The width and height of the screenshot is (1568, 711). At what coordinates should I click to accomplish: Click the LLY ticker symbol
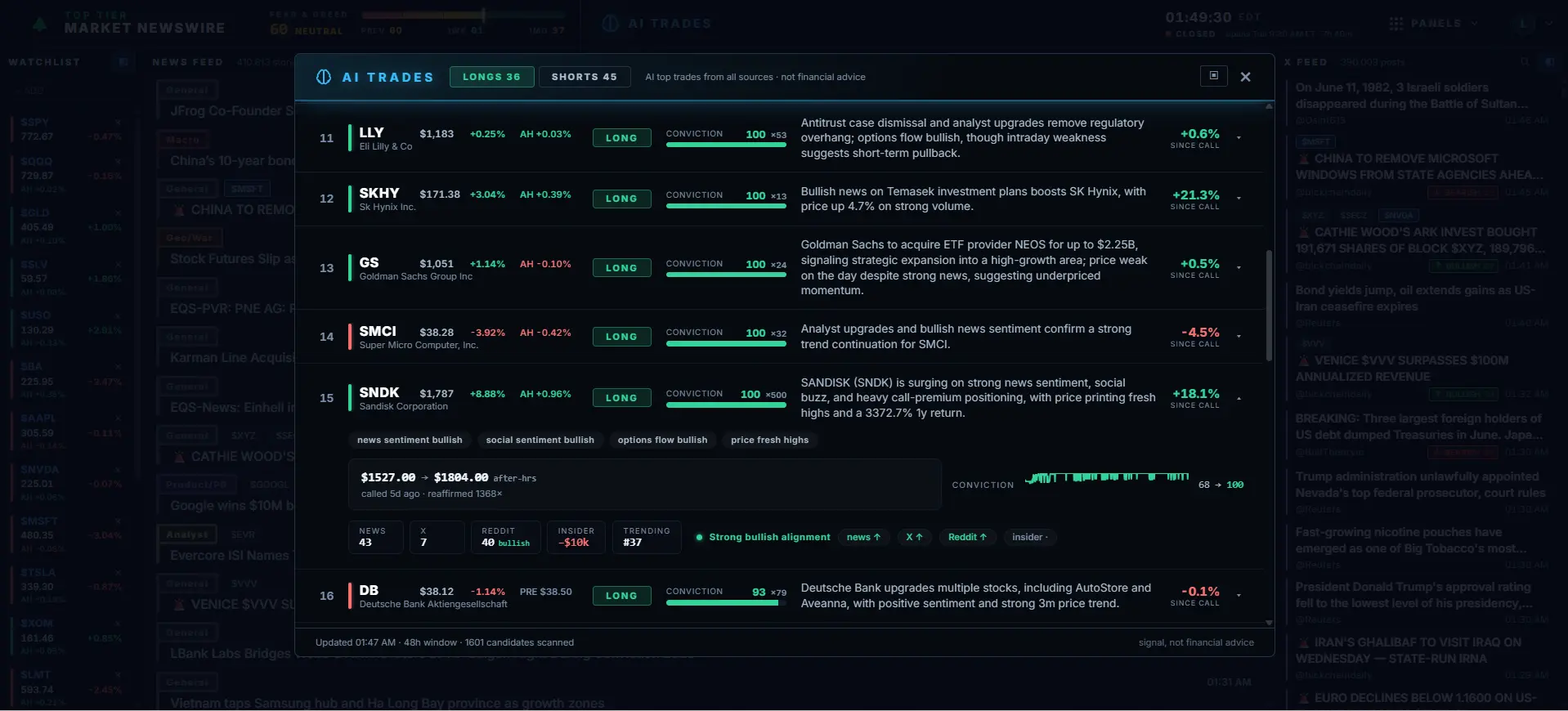(371, 132)
